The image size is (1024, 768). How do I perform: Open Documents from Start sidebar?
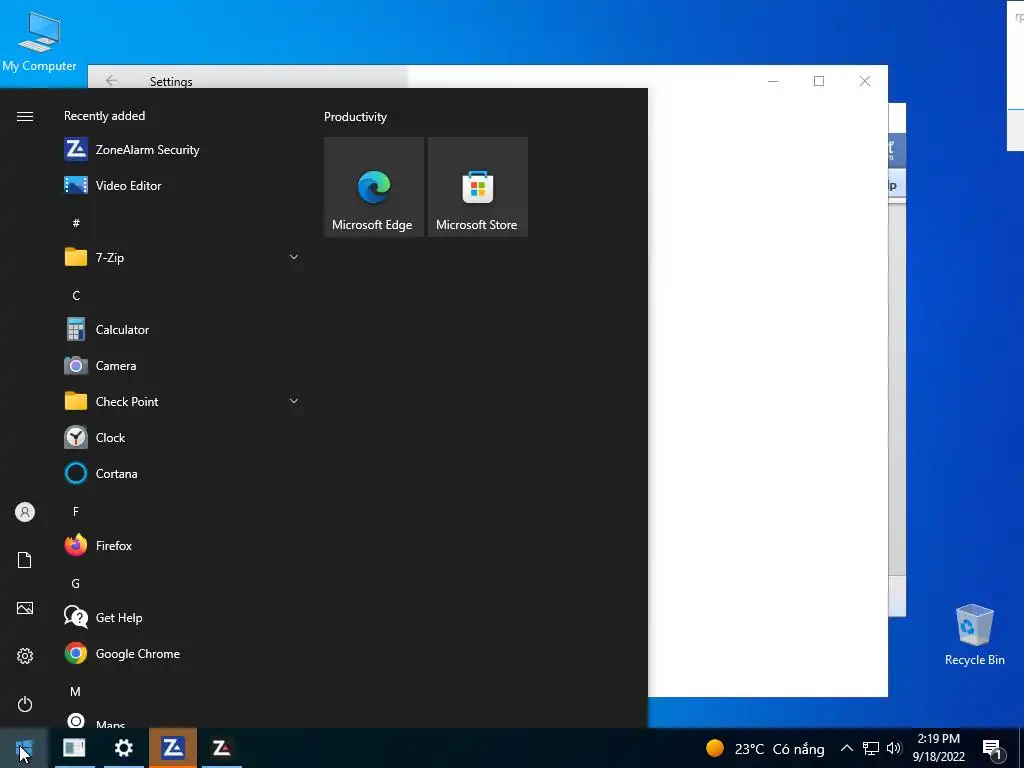tap(25, 560)
